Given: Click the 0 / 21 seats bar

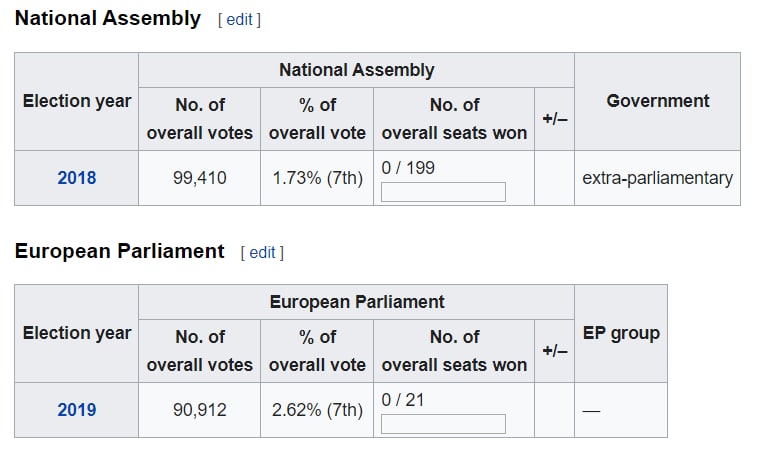Looking at the screenshot, I should pos(443,424).
